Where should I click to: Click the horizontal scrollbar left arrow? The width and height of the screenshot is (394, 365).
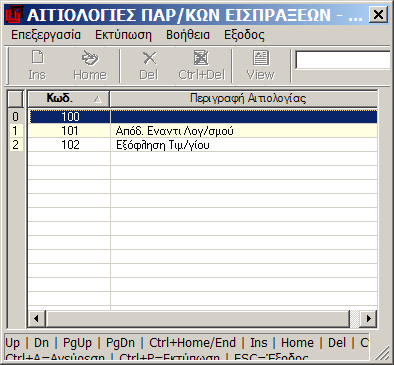pyautogui.click(x=36, y=319)
